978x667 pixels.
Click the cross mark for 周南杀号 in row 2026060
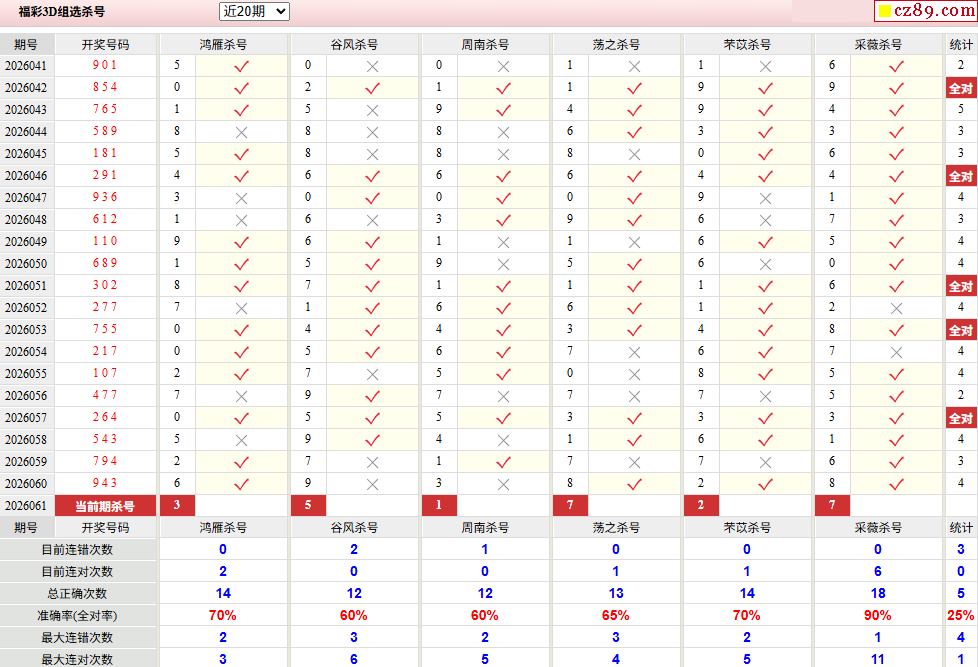point(503,484)
